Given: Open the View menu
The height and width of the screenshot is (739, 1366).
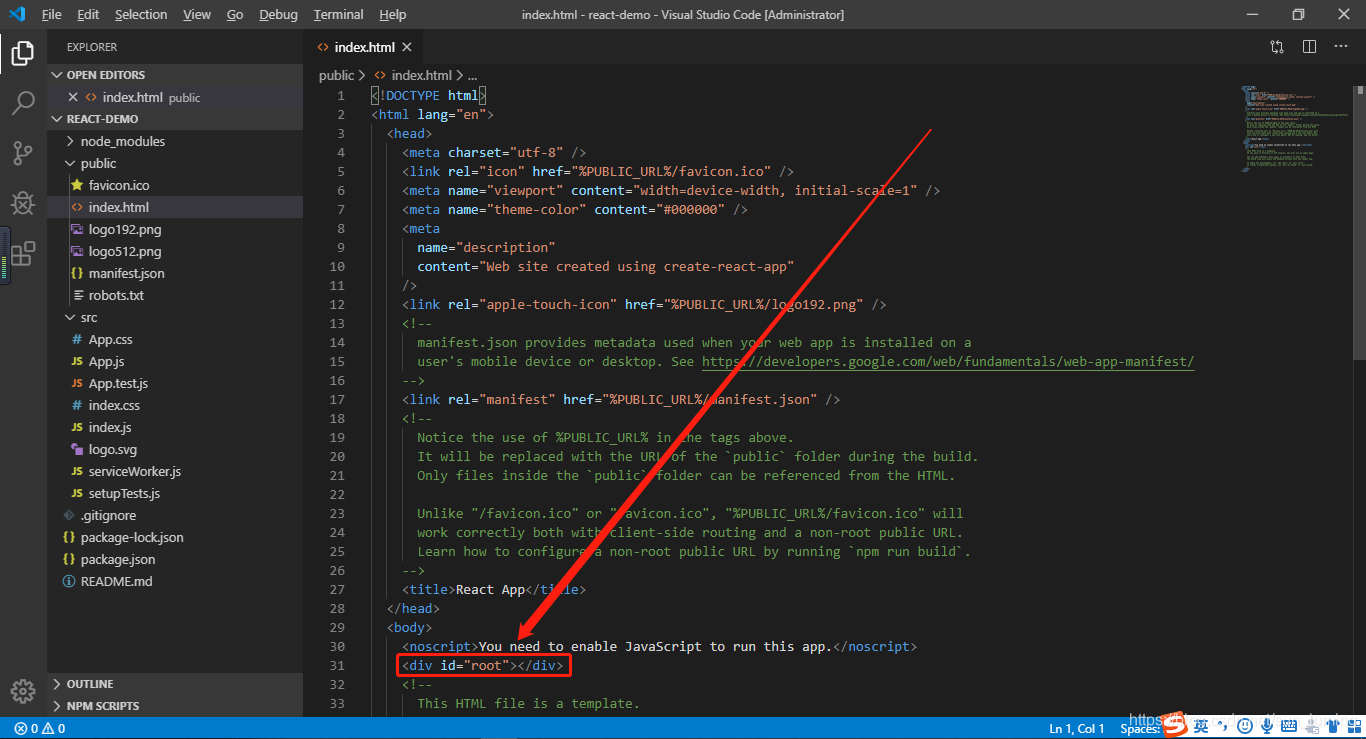Looking at the screenshot, I should (x=197, y=14).
